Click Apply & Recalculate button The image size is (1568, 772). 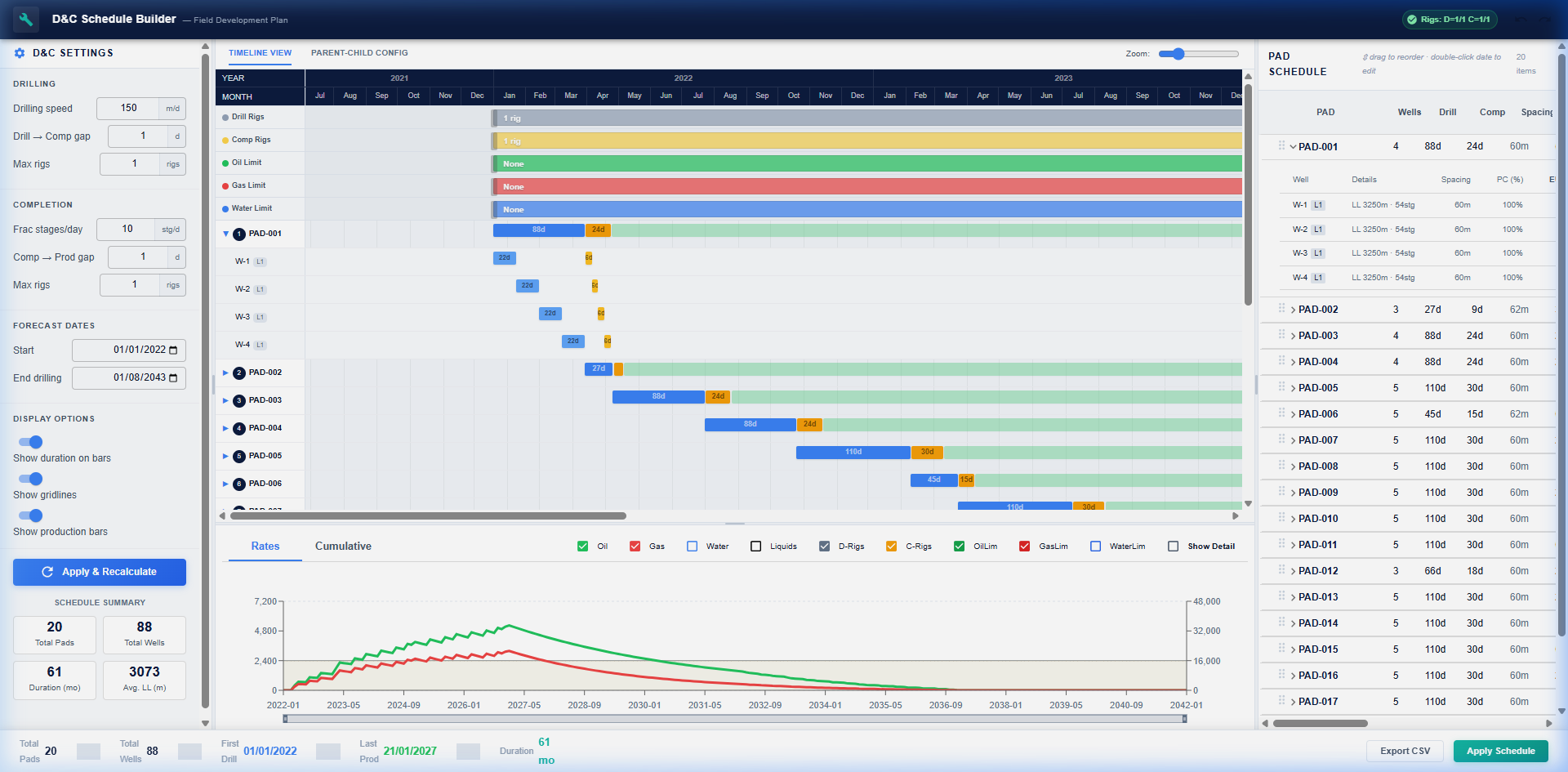(100, 572)
